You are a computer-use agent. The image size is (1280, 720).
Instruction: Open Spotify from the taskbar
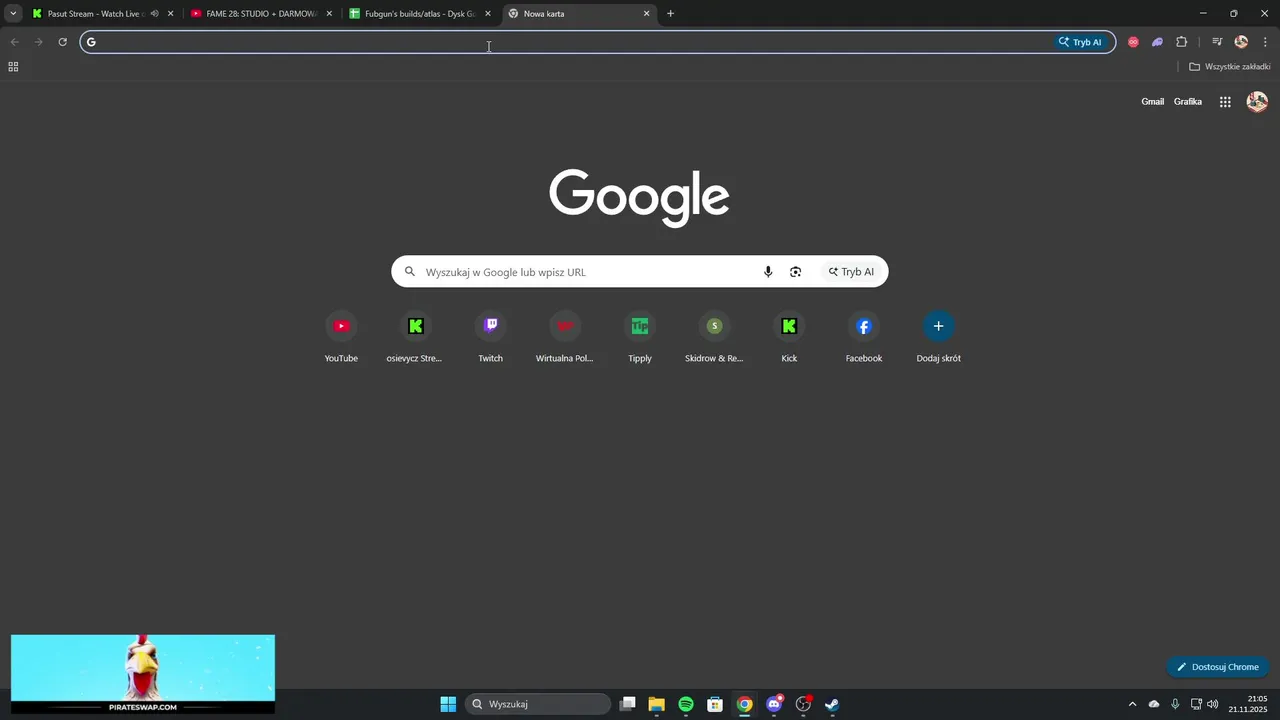[x=686, y=704]
